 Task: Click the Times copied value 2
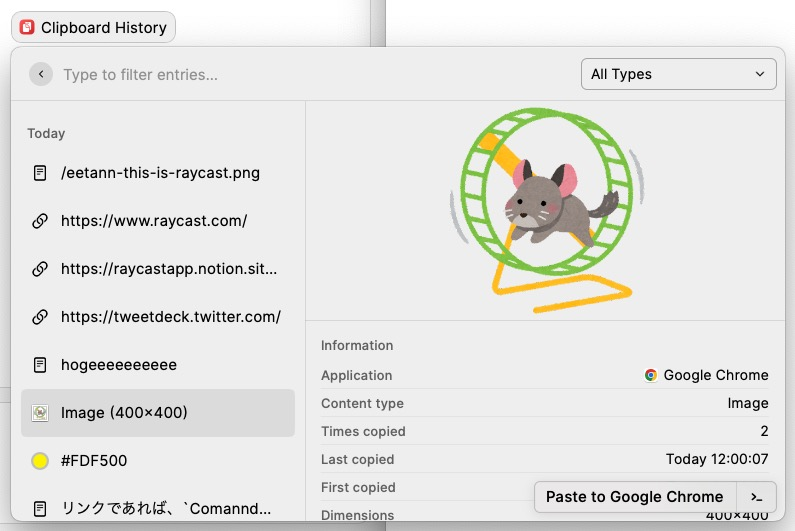764,431
